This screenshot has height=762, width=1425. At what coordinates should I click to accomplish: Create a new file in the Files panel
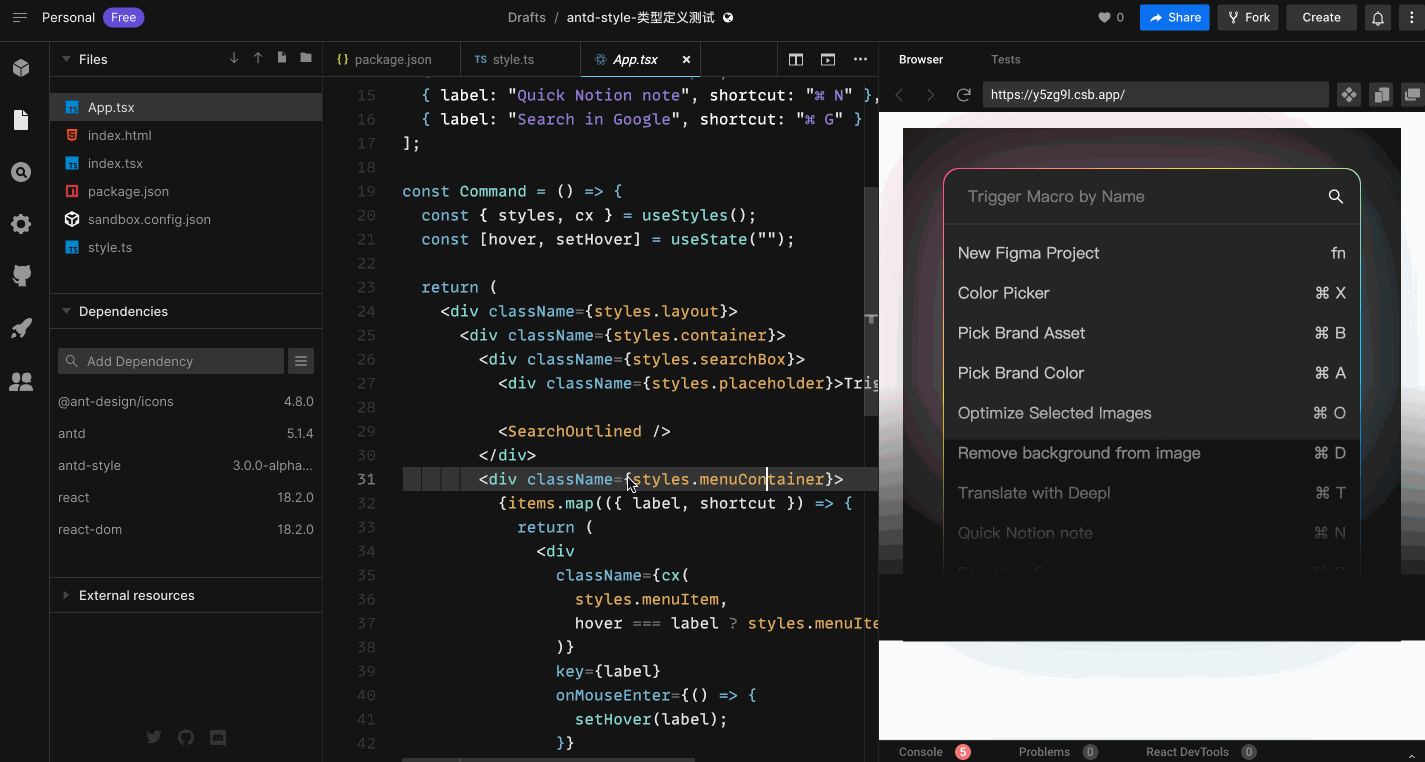pyautogui.click(x=281, y=58)
